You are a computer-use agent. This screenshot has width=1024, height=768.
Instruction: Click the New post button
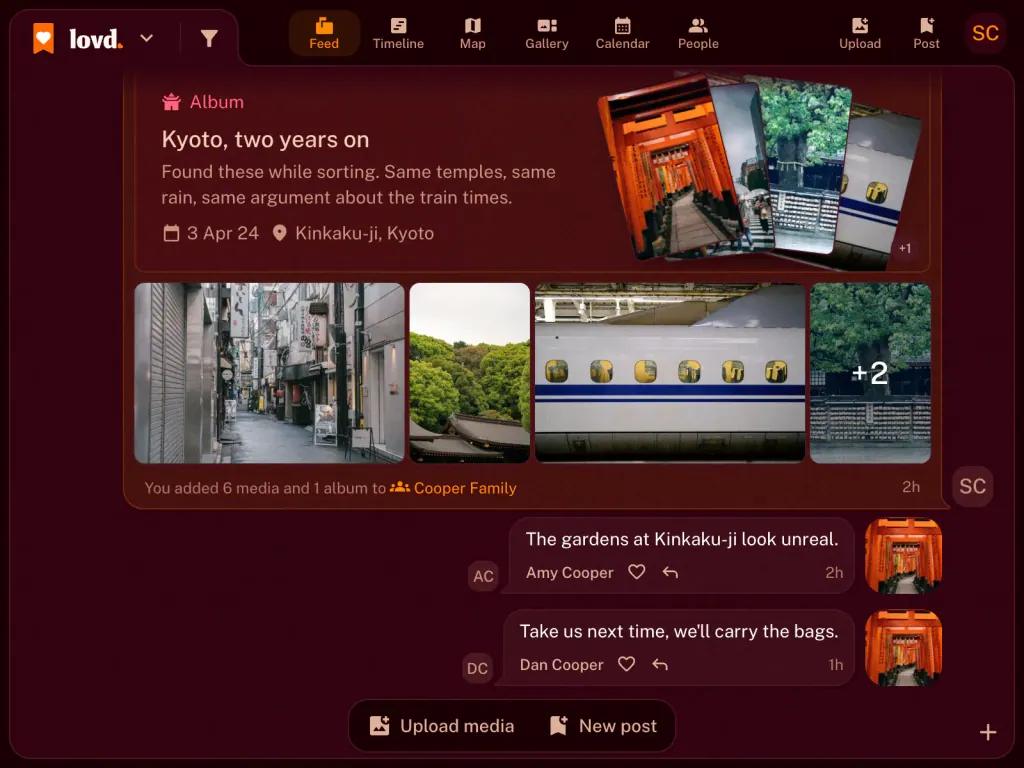click(603, 726)
